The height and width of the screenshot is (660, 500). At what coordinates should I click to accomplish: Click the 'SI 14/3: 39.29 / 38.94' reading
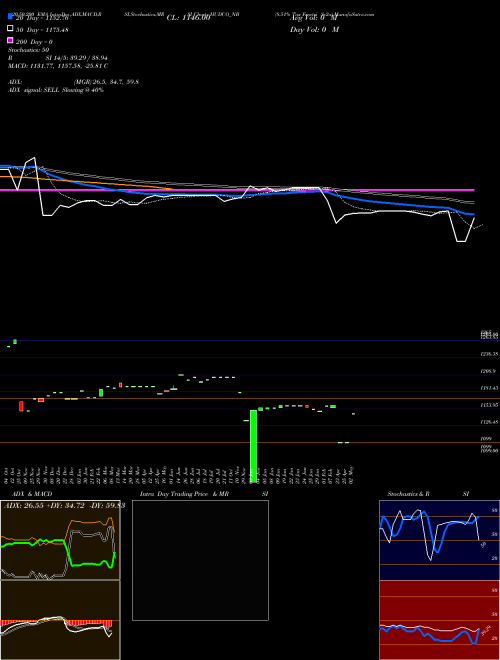tap(76, 58)
